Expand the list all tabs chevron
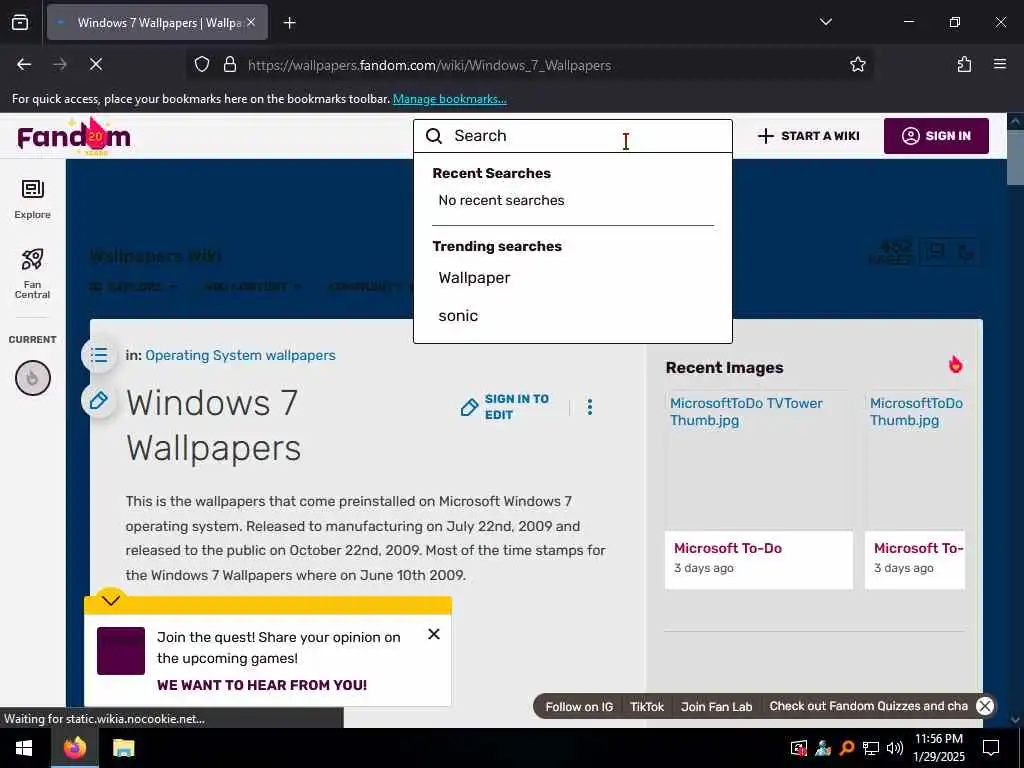The height and width of the screenshot is (768, 1024). pyautogui.click(x=825, y=22)
